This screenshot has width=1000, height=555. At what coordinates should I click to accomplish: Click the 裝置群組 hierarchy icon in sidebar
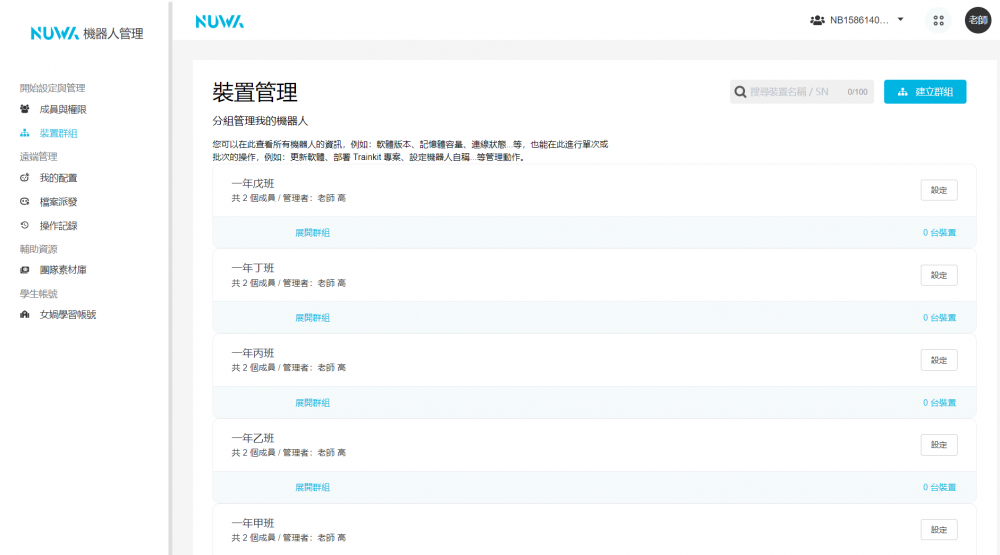click(25, 133)
